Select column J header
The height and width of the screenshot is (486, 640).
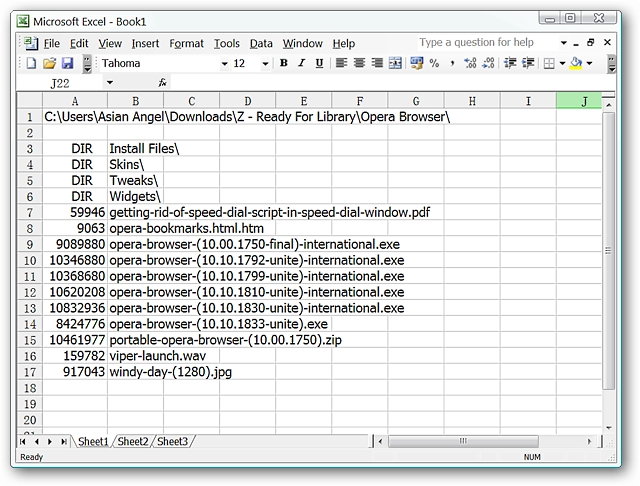point(579,101)
